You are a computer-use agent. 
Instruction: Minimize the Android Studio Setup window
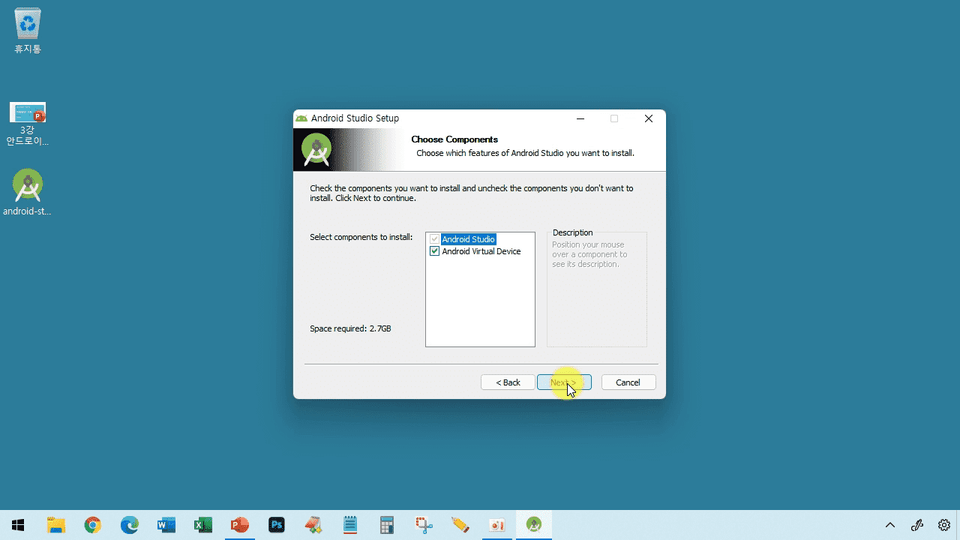pos(580,118)
